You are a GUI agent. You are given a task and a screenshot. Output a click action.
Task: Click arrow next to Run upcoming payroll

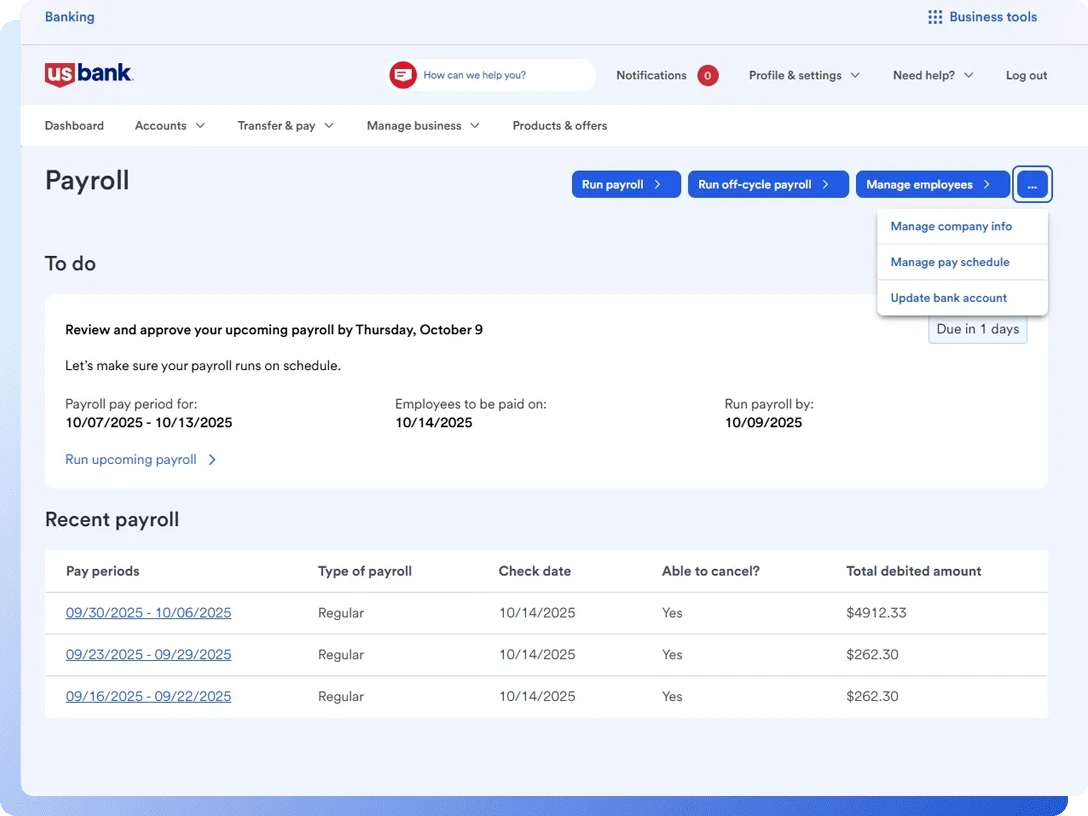pos(212,460)
